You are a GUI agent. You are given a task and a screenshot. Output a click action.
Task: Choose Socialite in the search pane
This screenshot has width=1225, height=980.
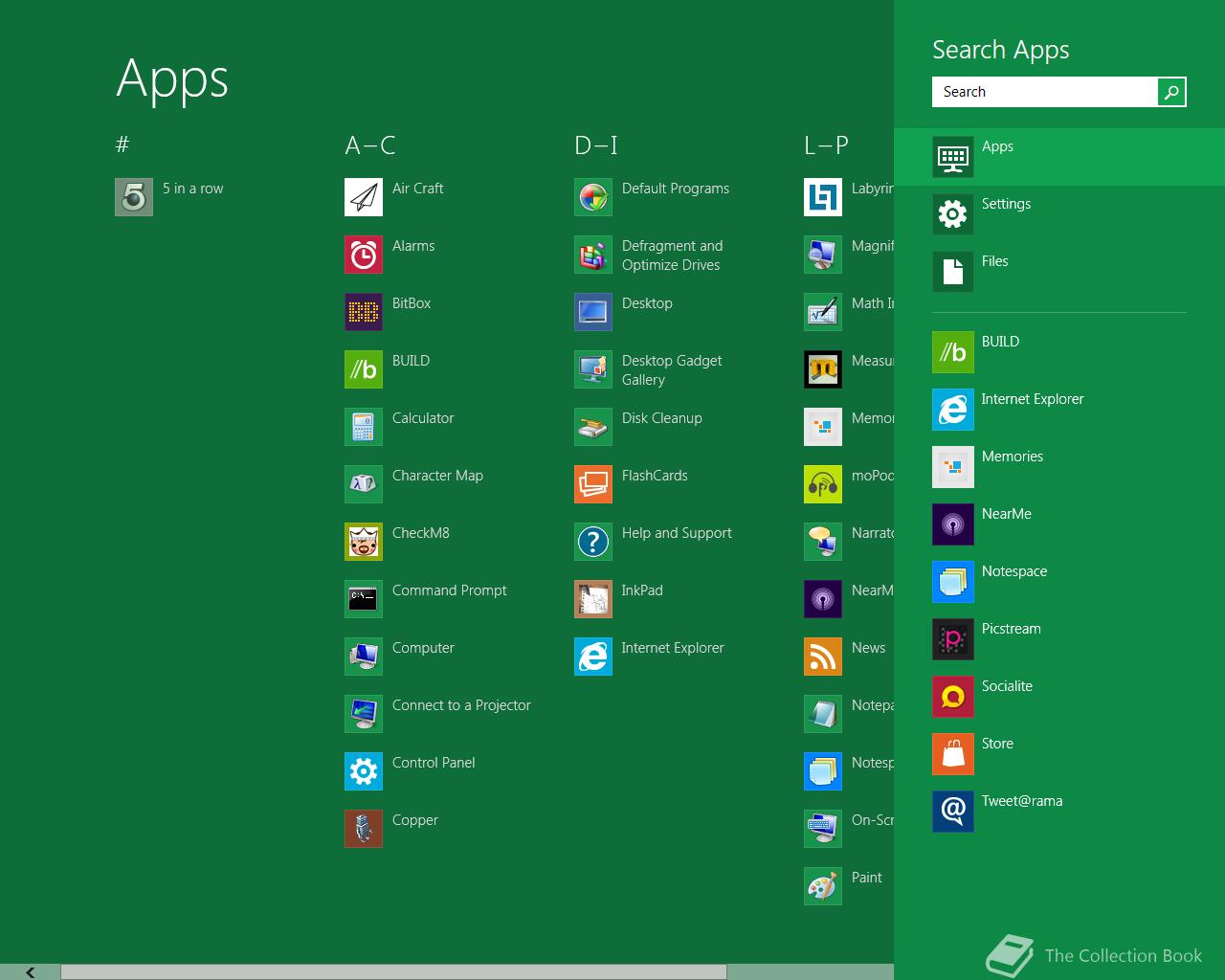point(1059,697)
